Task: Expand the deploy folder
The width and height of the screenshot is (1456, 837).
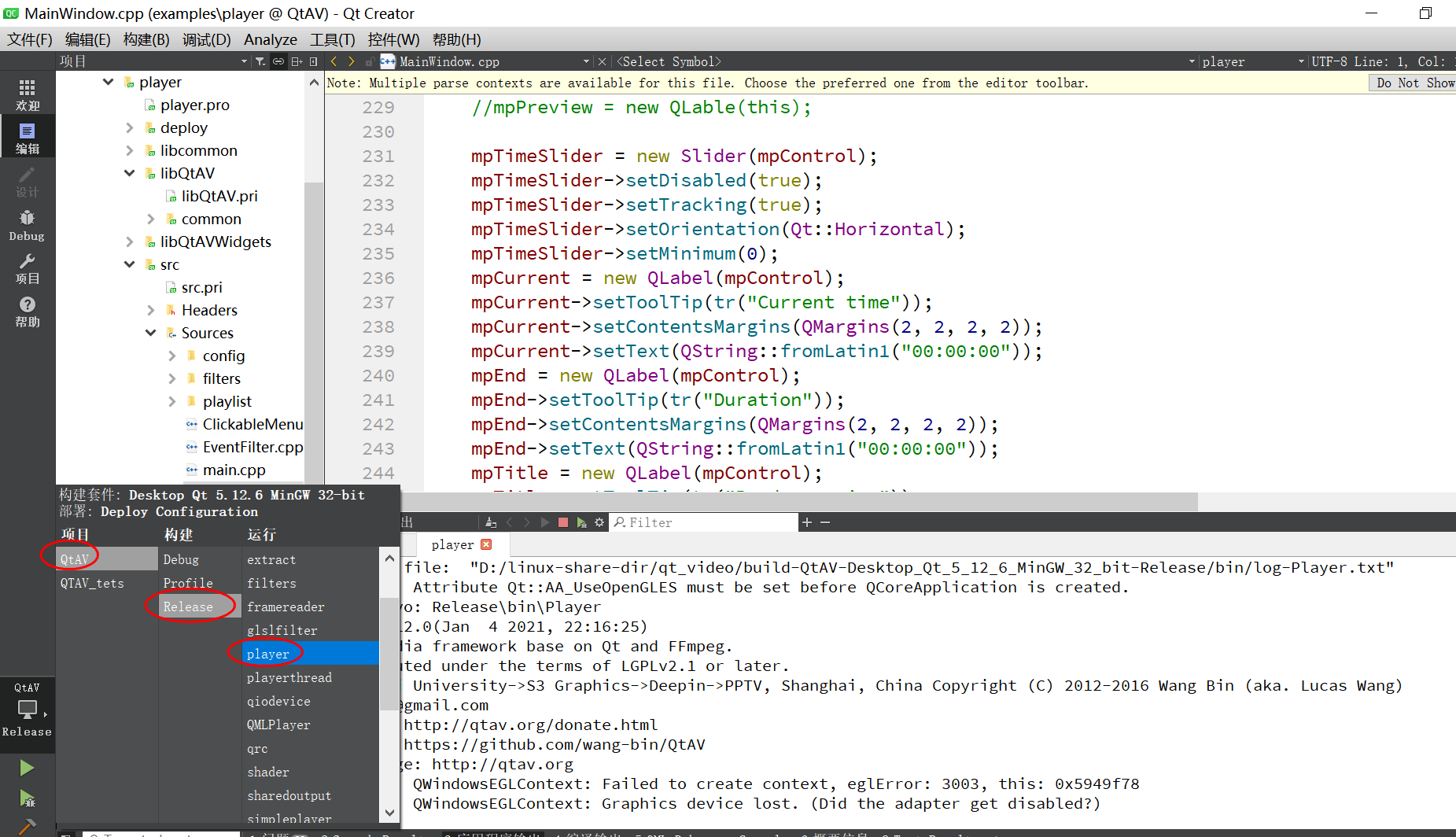Action: [x=130, y=127]
